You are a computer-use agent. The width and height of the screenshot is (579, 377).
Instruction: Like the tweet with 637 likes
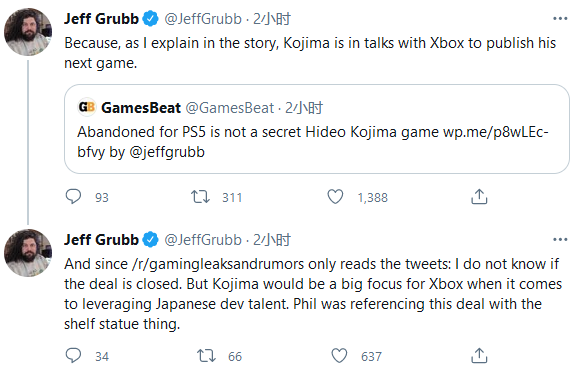point(339,356)
